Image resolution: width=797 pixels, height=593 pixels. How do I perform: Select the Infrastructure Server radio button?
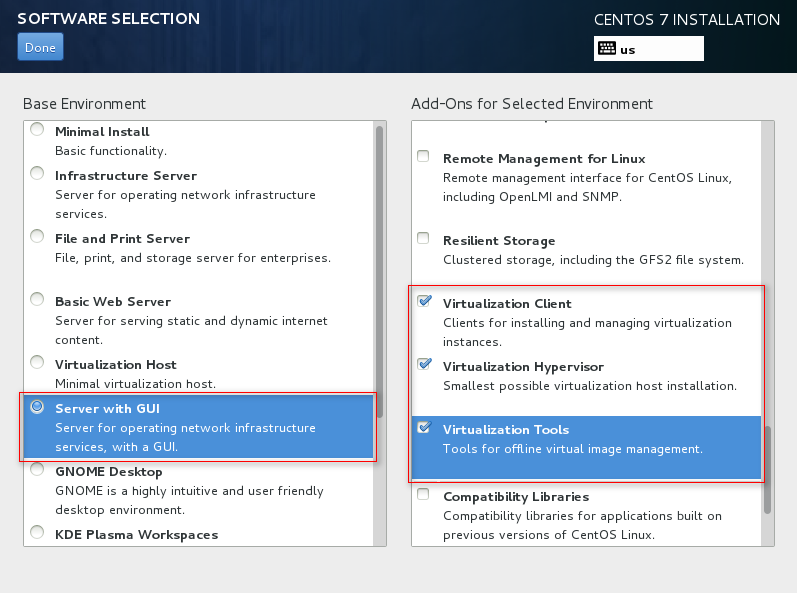(37, 173)
